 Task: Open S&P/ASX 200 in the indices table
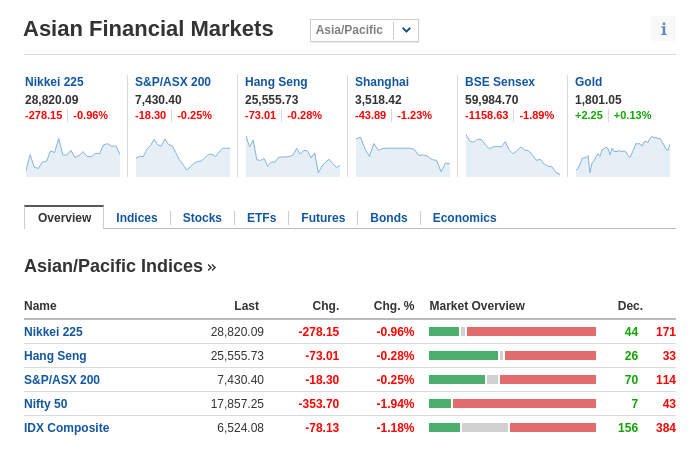pyautogui.click(x=62, y=380)
